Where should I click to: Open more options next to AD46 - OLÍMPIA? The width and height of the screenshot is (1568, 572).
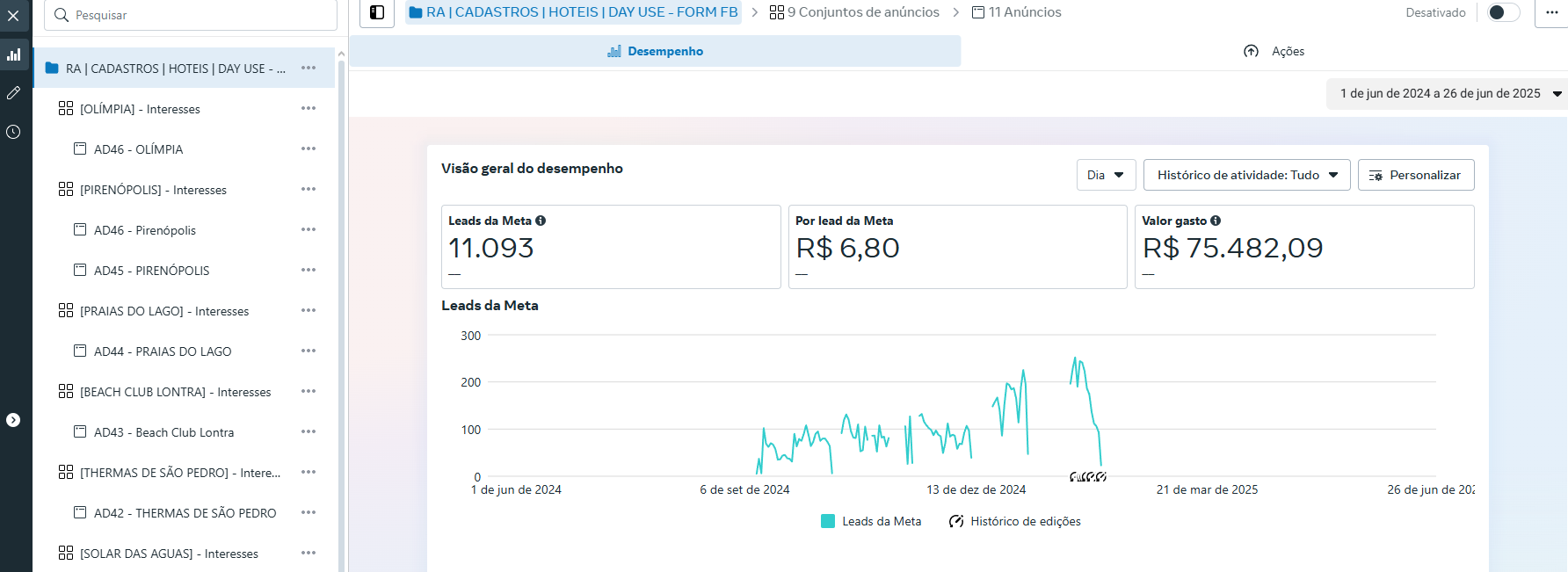(309, 149)
